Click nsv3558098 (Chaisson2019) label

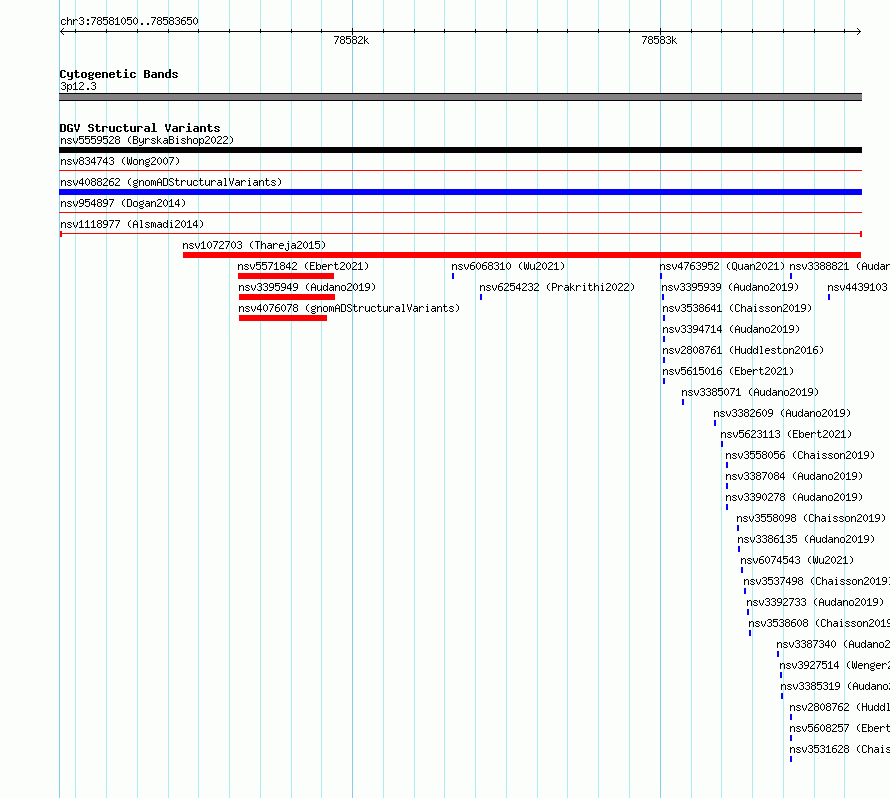[x=811, y=518]
